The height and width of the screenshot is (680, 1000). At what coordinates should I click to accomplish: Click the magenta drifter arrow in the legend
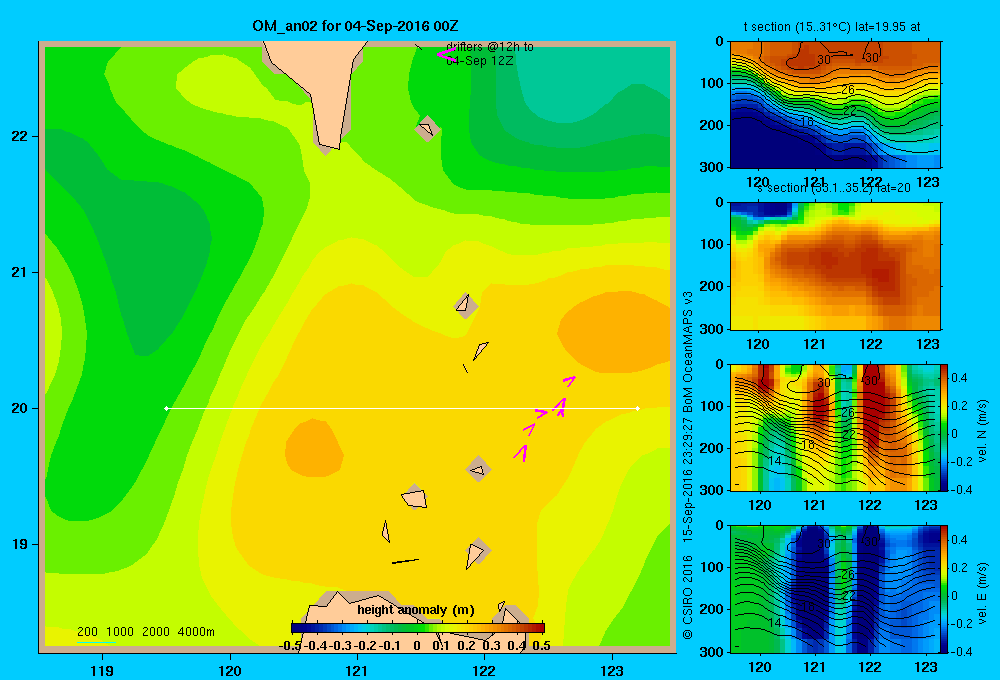coord(446,55)
